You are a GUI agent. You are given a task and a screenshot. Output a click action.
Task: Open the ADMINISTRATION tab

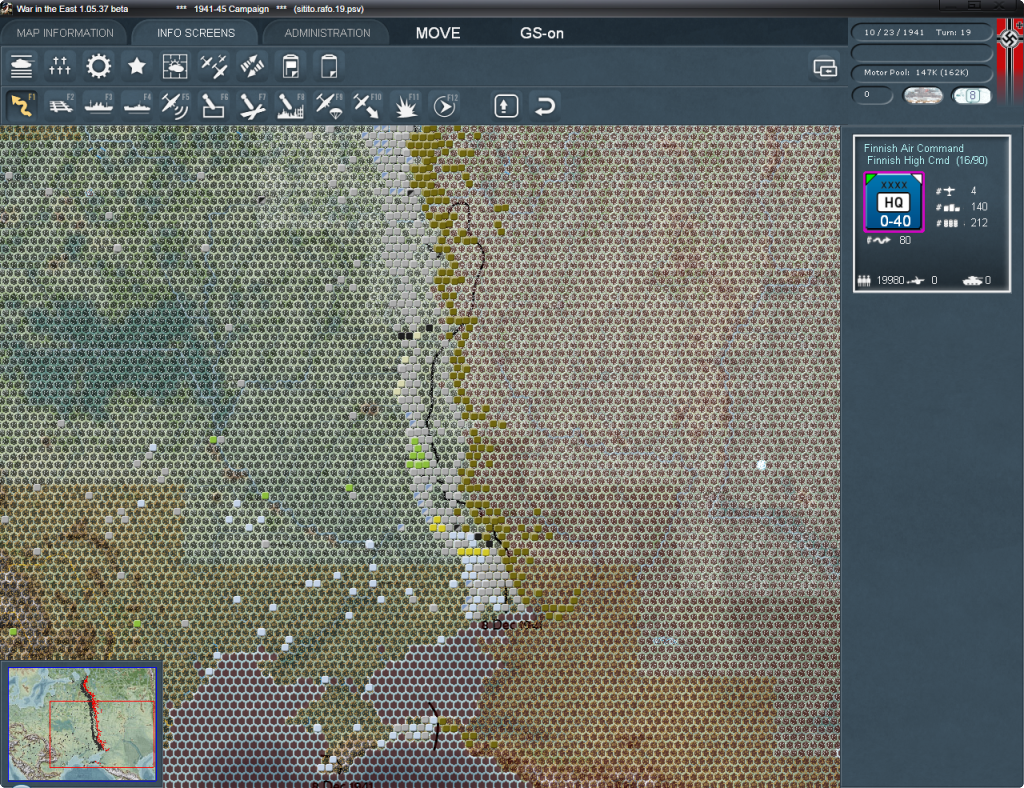tap(327, 33)
